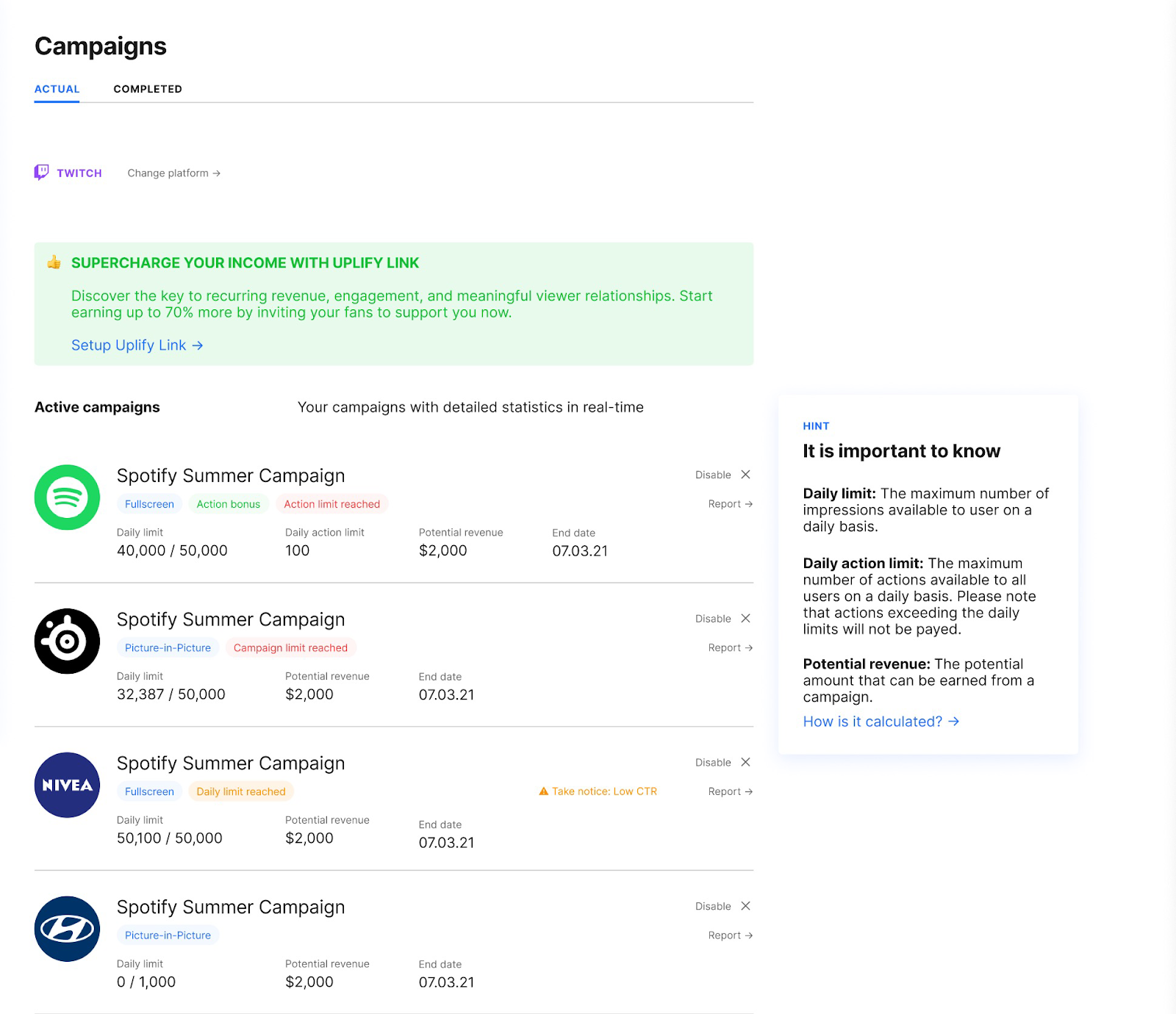Open Report for the first Spotify campaign
This screenshot has width=1176, height=1014.
point(730,504)
